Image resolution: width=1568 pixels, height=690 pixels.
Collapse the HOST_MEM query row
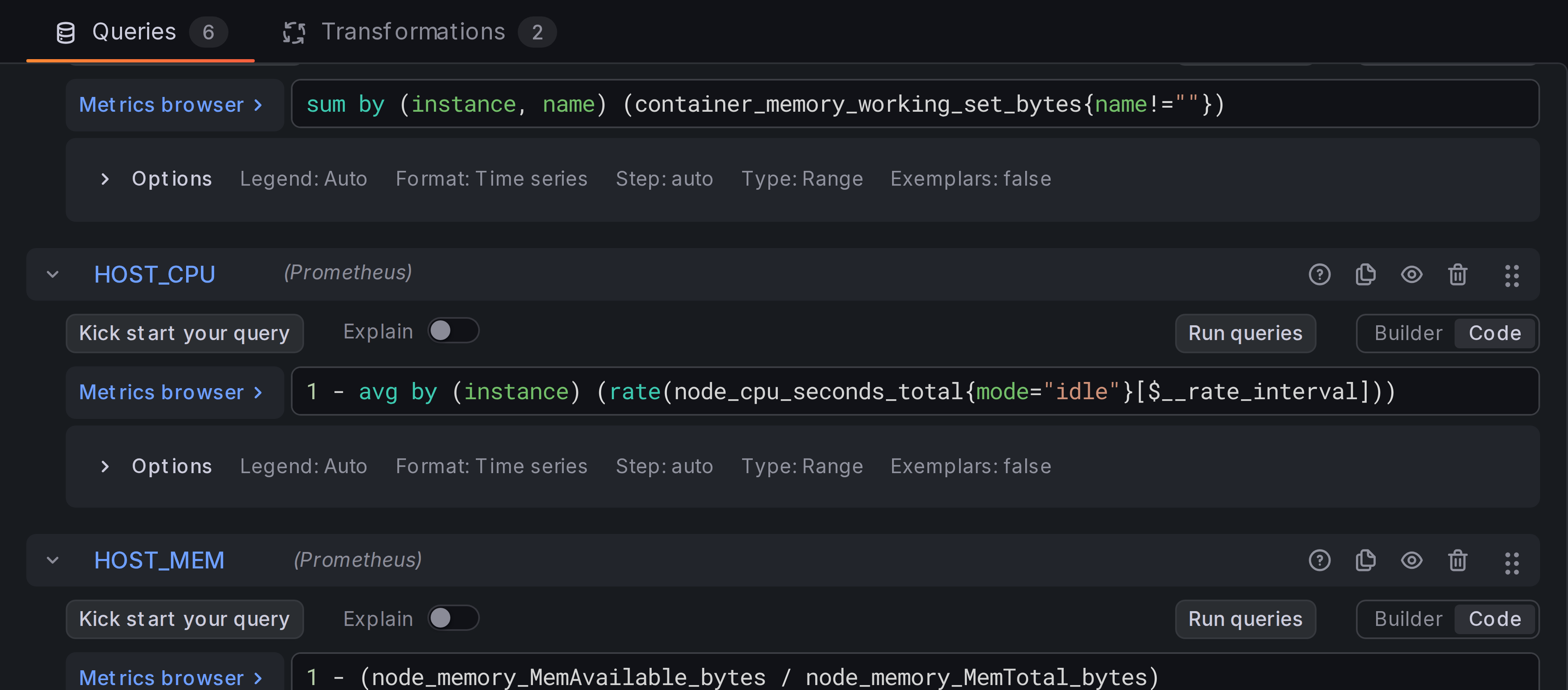point(53,560)
